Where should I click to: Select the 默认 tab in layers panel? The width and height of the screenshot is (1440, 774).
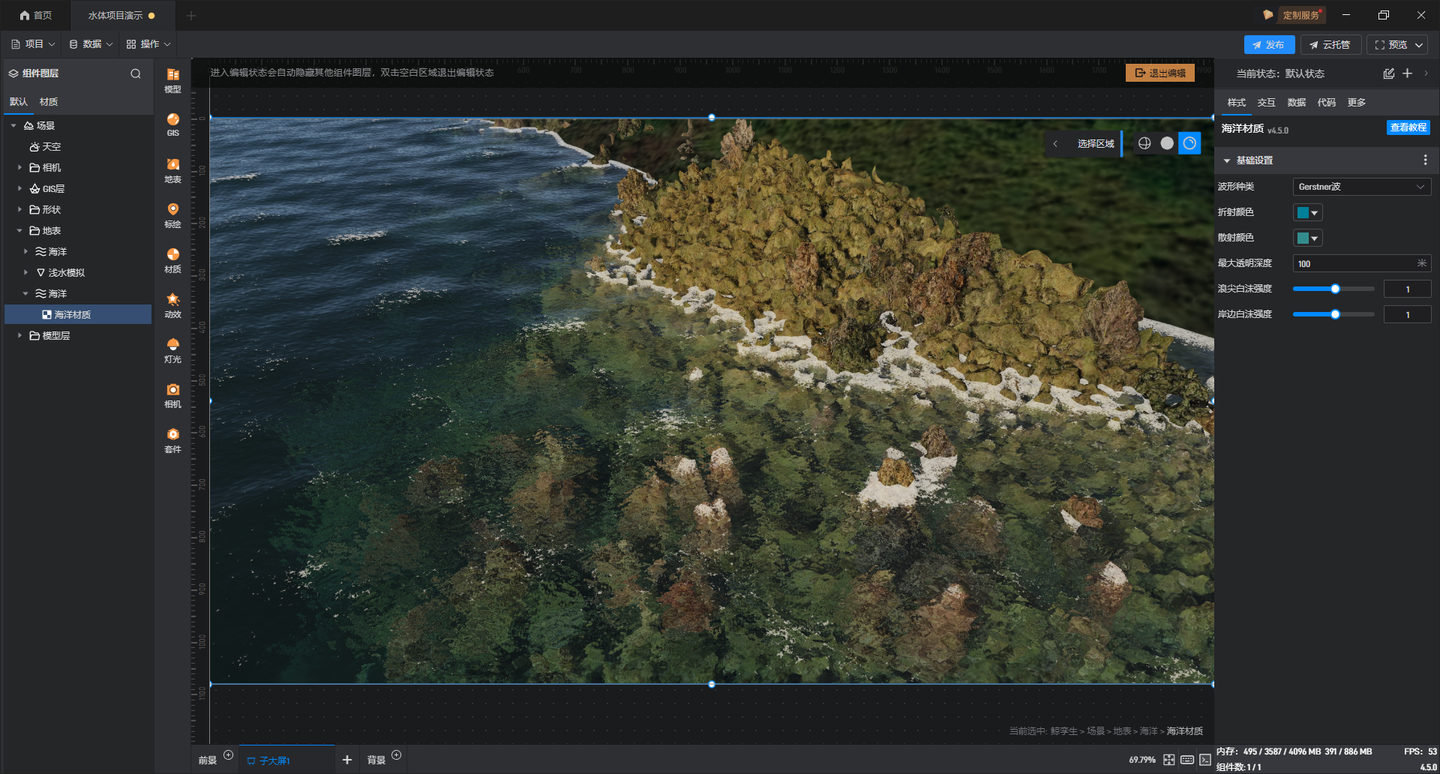click(19, 102)
